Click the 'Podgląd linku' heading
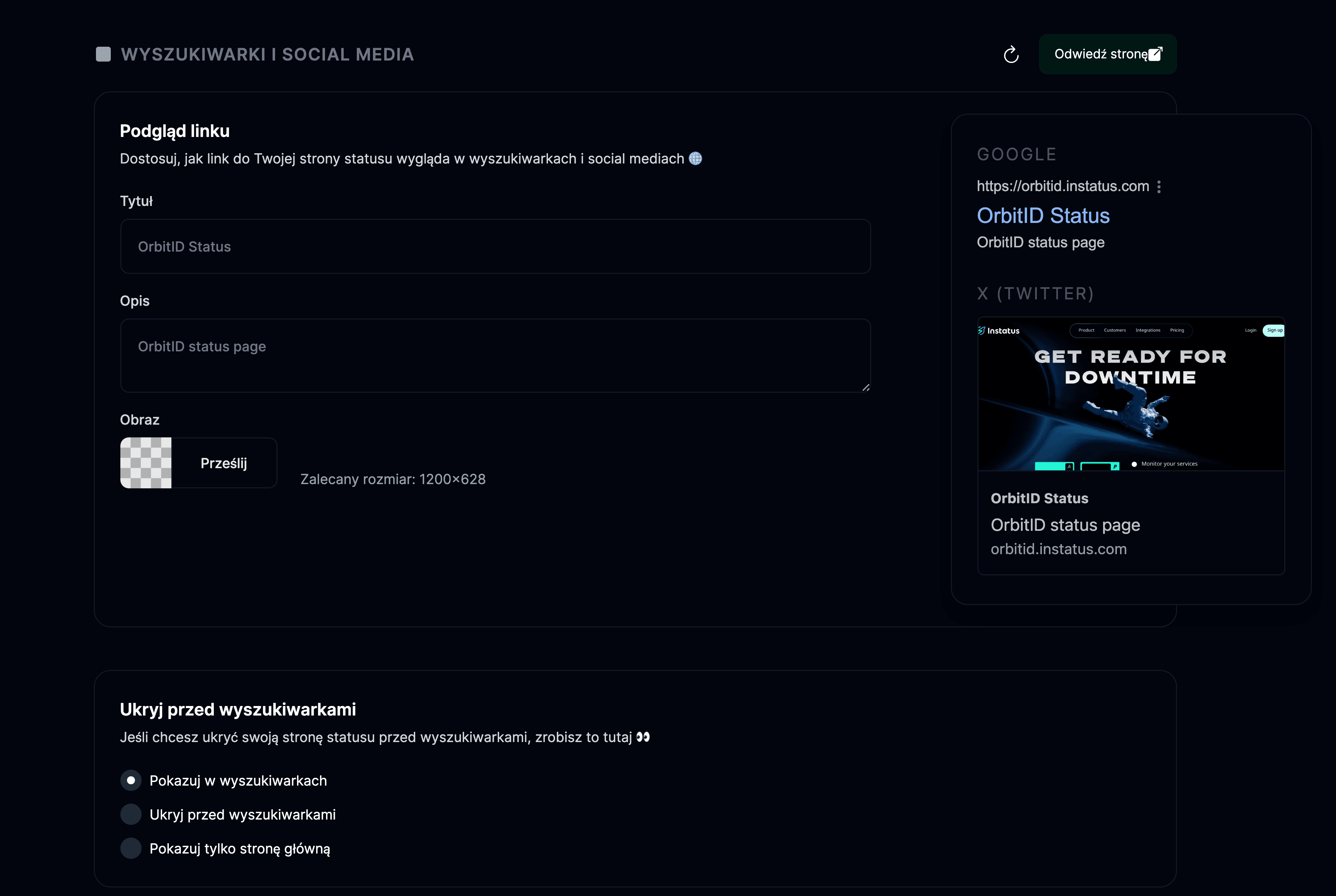This screenshot has height=896, width=1336. pos(175,131)
